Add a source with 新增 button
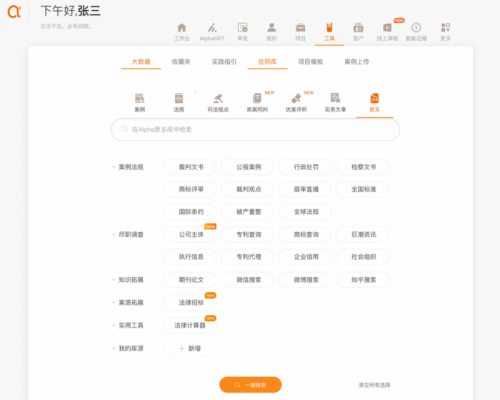Screen dimensions: 500x400 (189, 348)
